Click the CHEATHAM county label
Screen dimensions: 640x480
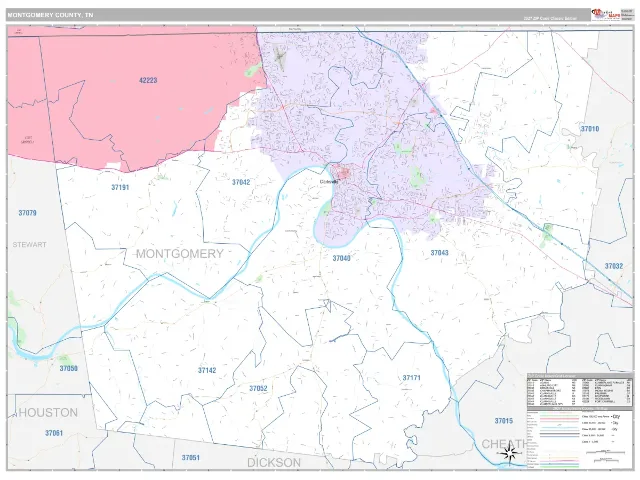pos(504,444)
